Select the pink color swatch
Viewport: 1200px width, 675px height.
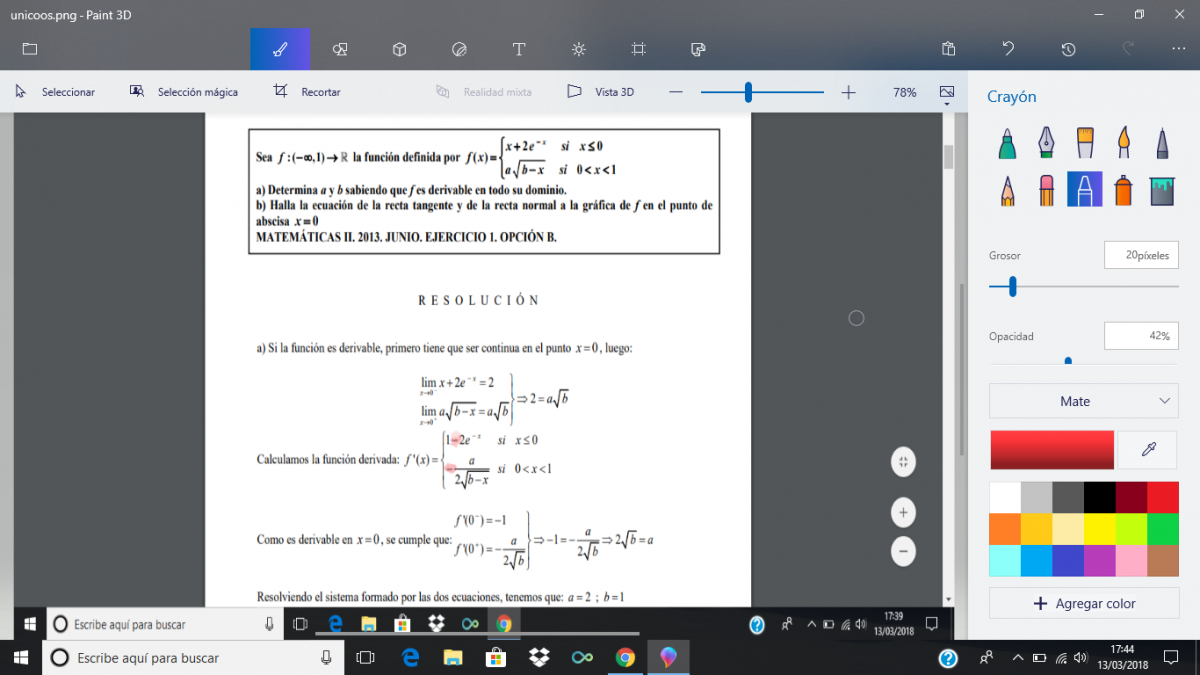tap(1130, 561)
